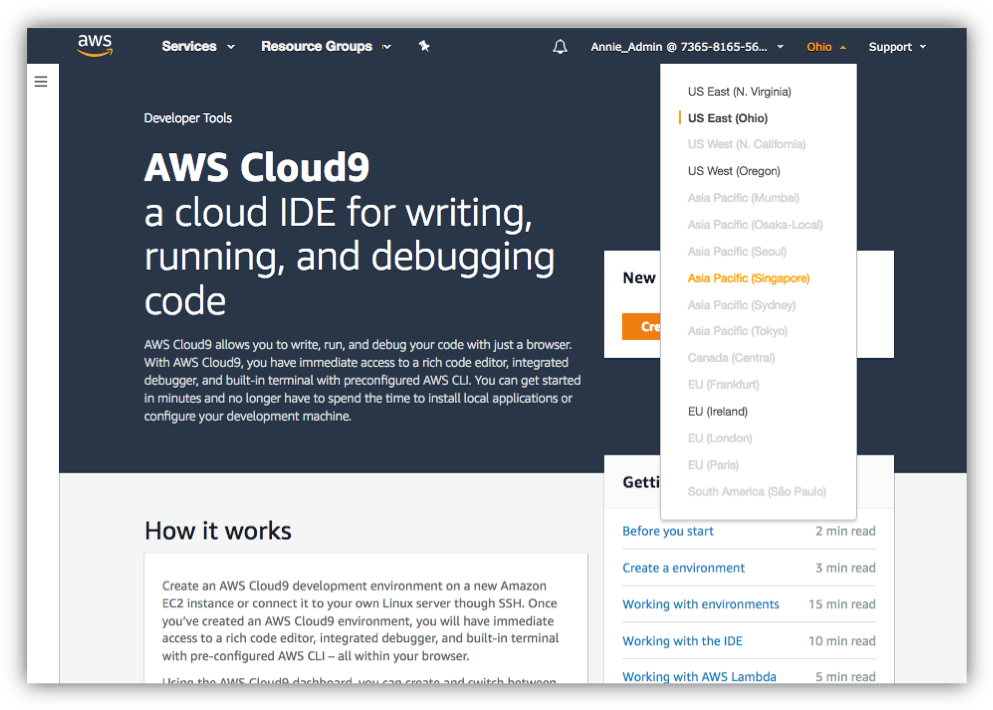This screenshot has height=710, width=993.
Task: Open the Annie_Admin account menu
Action: [x=687, y=47]
